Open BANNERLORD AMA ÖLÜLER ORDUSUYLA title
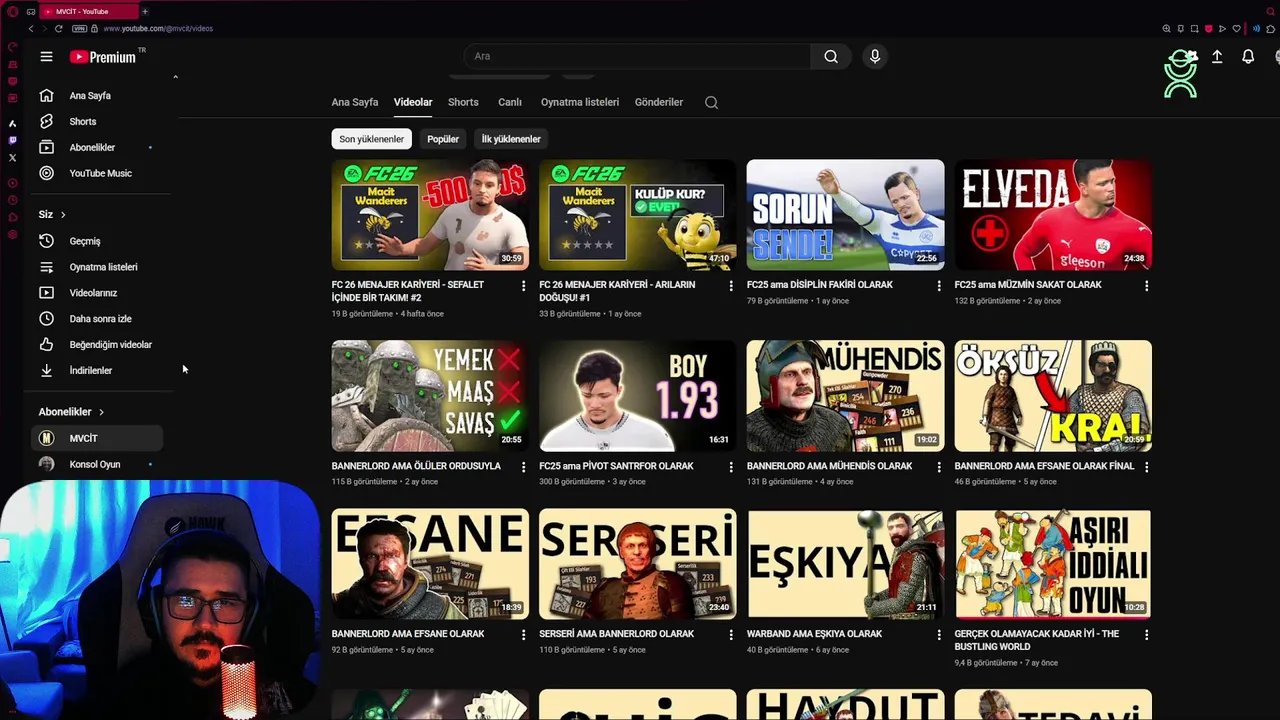Image resolution: width=1280 pixels, height=720 pixels. pos(416,466)
